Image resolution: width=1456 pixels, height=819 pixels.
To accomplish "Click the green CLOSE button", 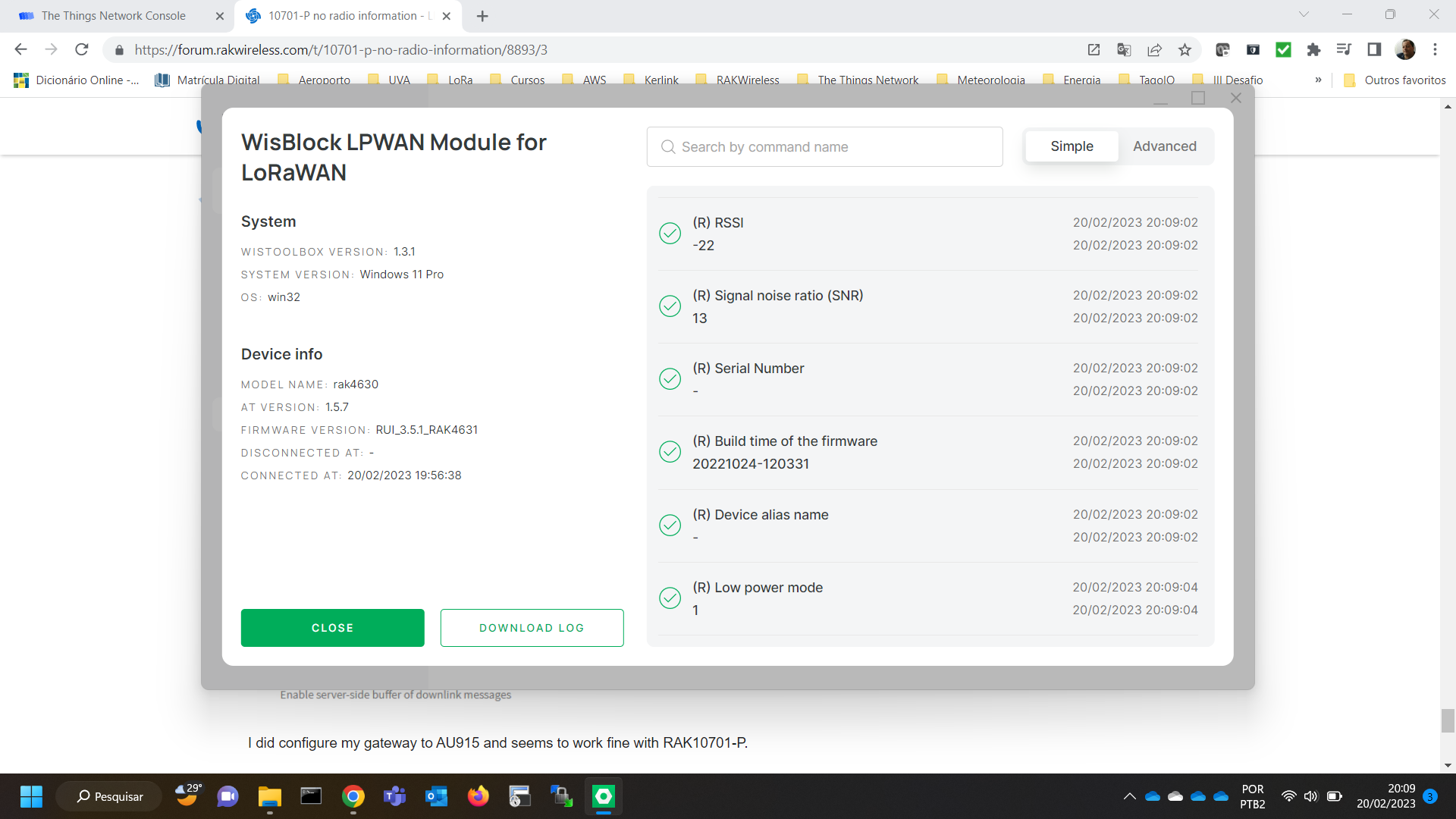I will point(332,628).
